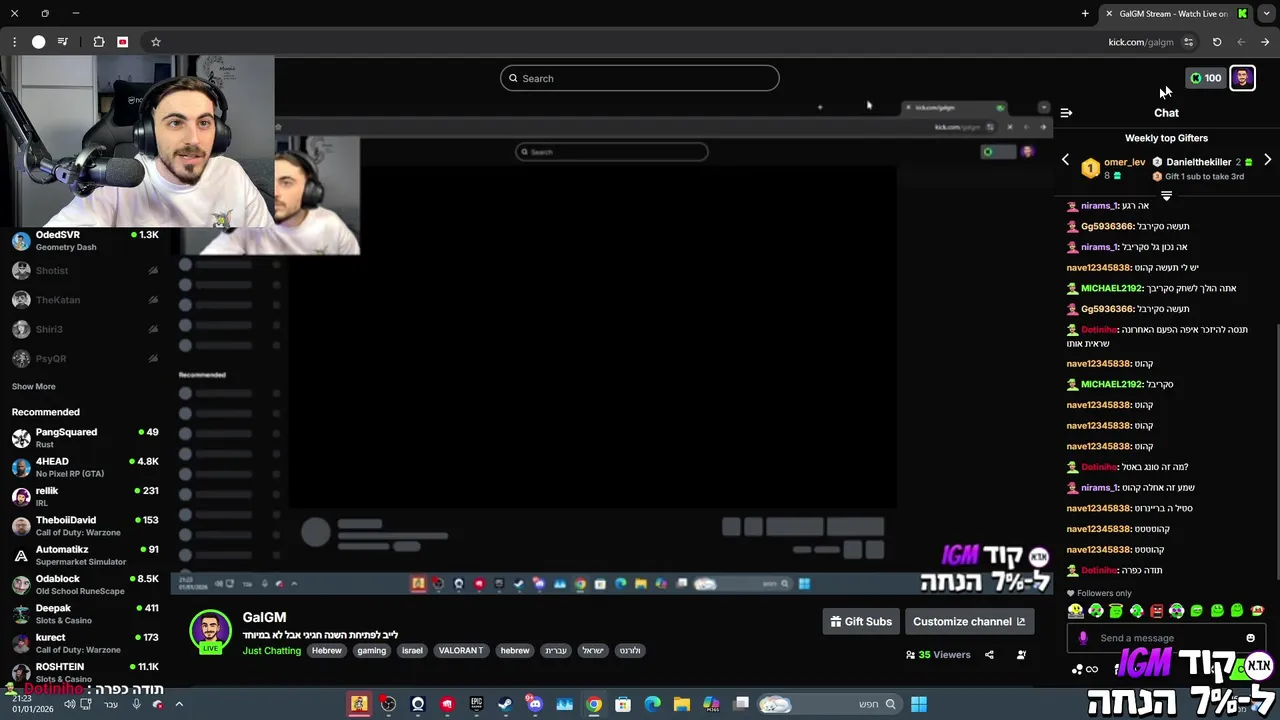The height and width of the screenshot is (720, 1280).
Task: Open TheboiiDavid recommended channel
Action: (x=85, y=526)
